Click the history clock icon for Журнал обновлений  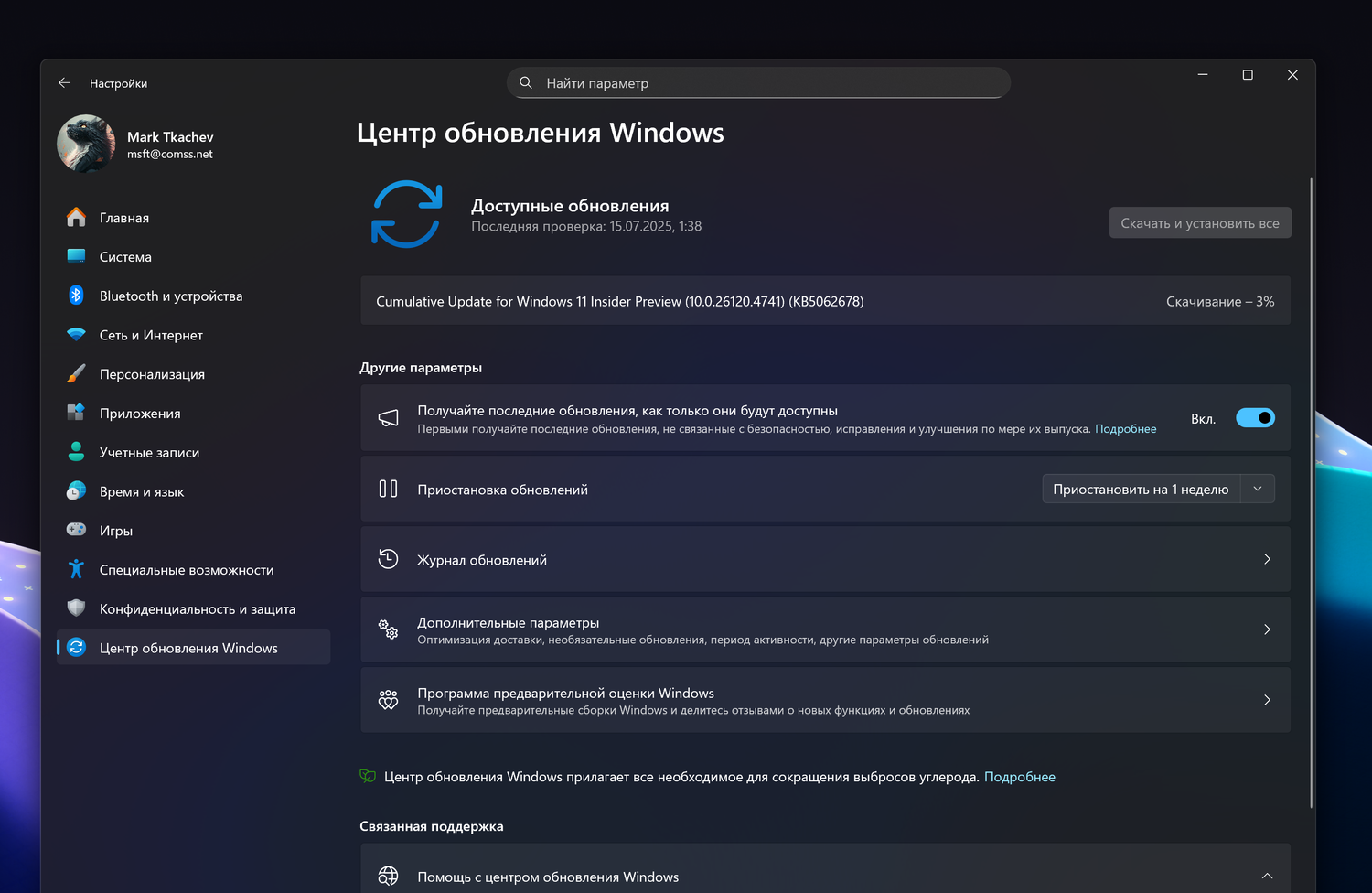(x=388, y=559)
